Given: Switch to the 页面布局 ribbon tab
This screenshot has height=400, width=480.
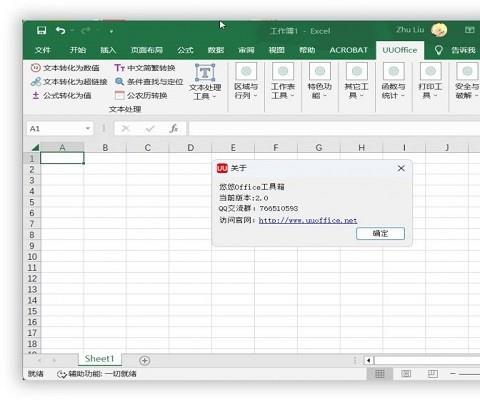Looking at the screenshot, I should (147, 50).
